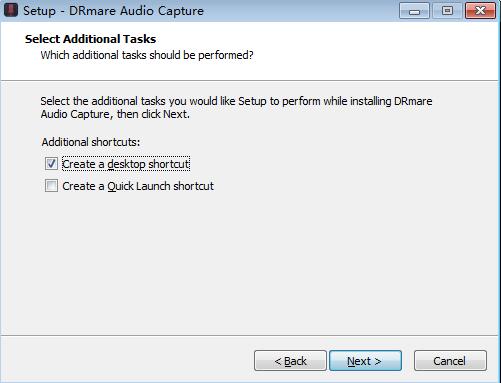Click the empty bottom area left of Back
The height and width of the screenshot is (383, 501).
pyautogui.click(x=127, y=360)
